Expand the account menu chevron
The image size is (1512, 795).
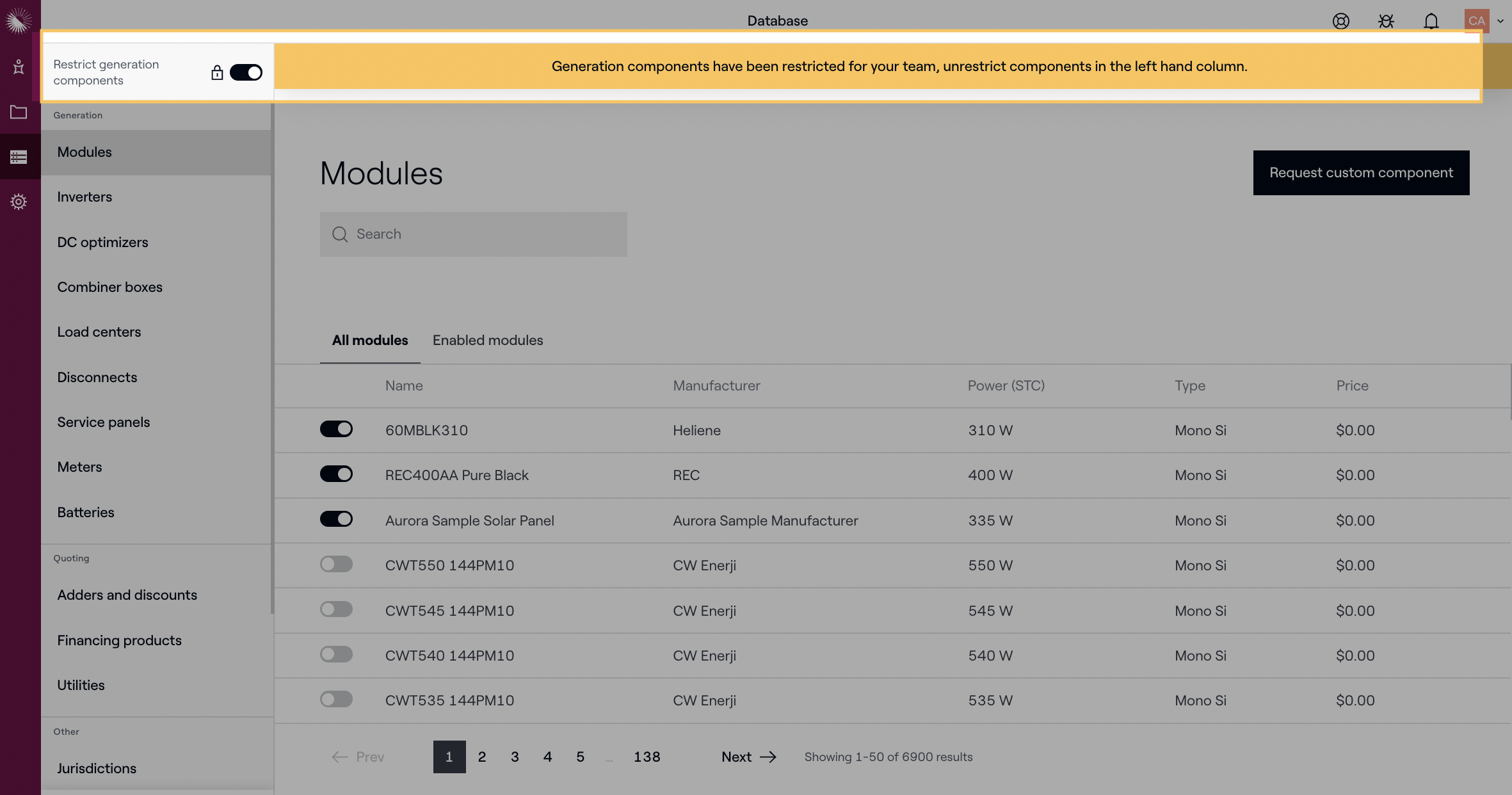pos(1500,21)
